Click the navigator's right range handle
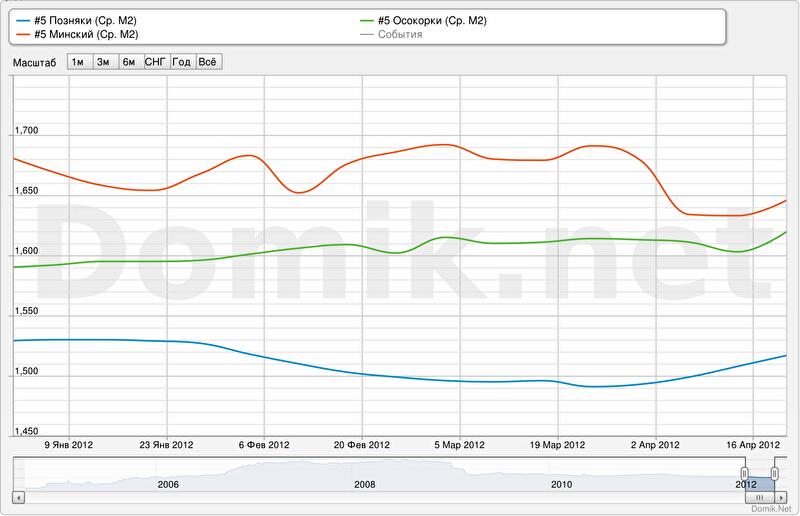The width and height of the screenshot is (800, 516). click(776, 473)
